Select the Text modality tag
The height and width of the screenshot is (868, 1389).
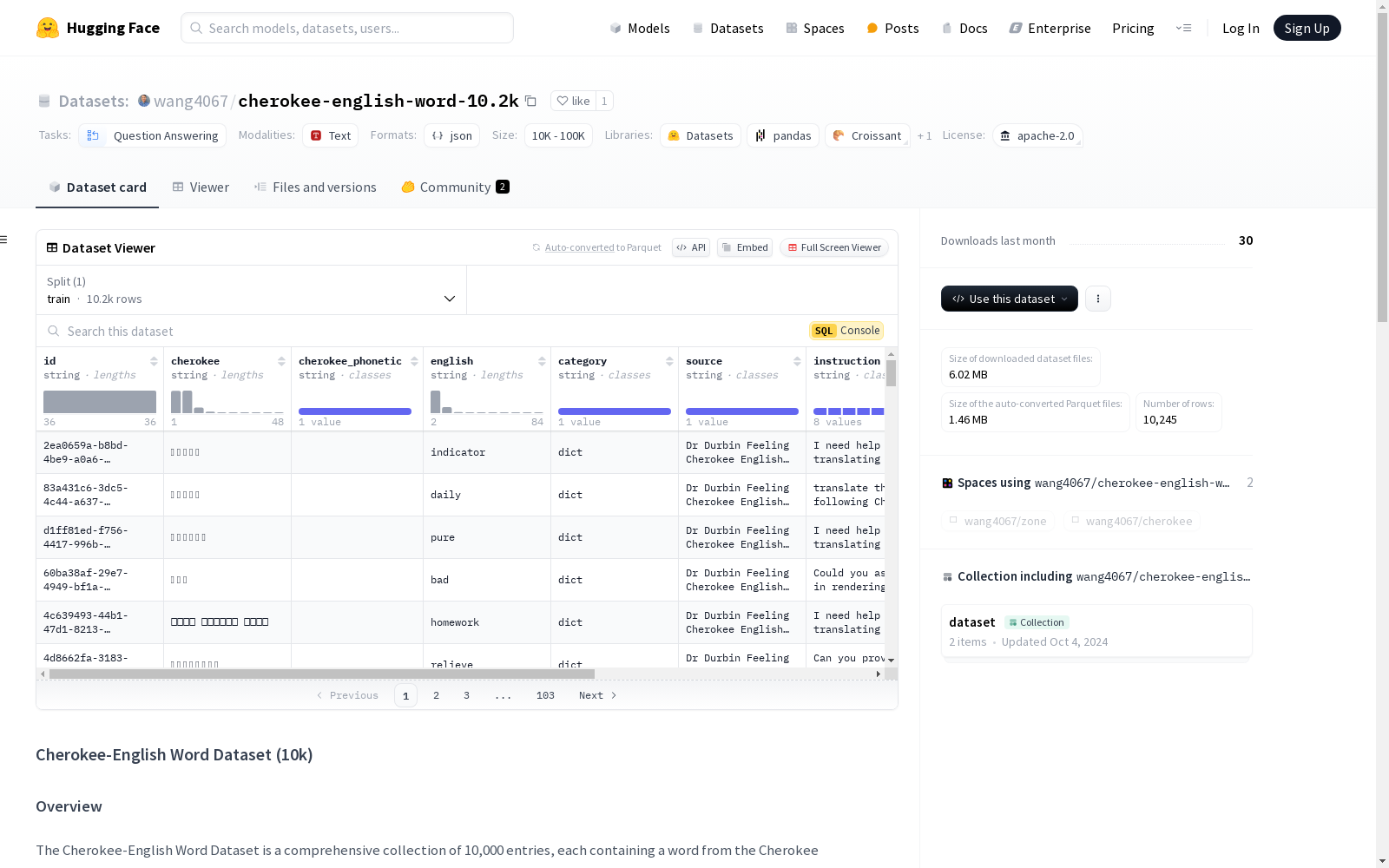tap(330, 135)
